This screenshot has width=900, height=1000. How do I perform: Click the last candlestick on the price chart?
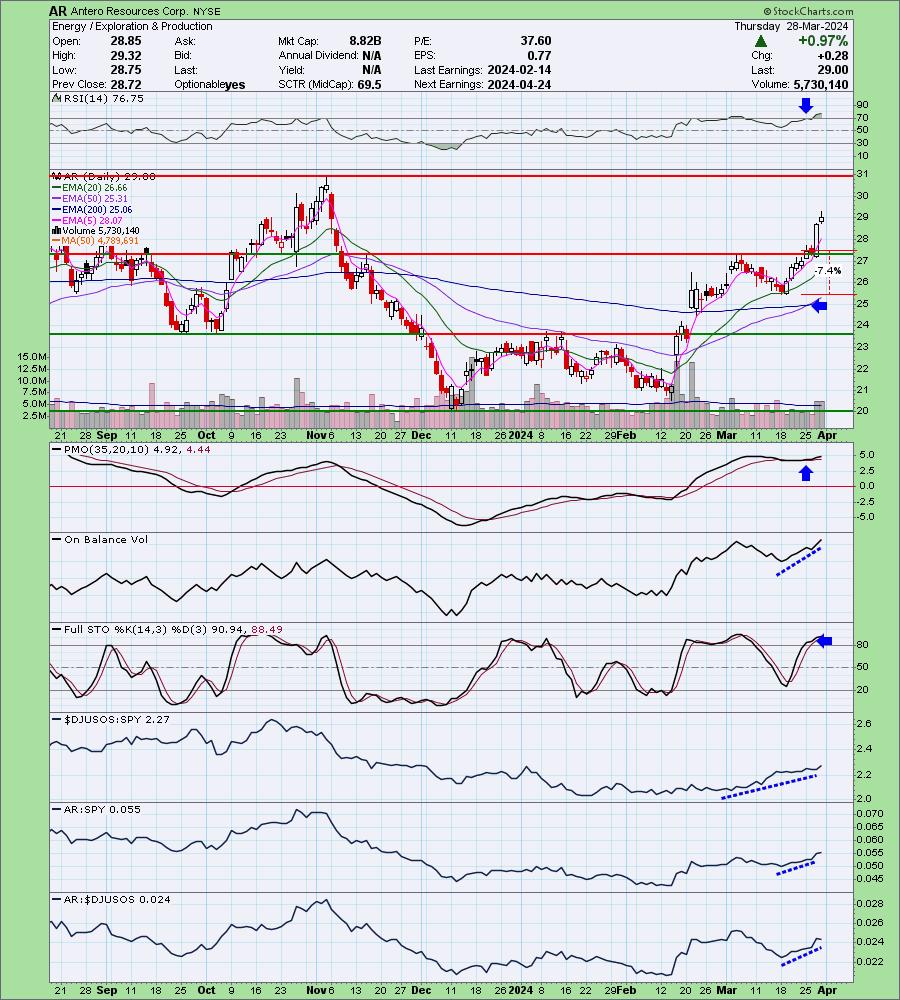click(x=822, y=219)
